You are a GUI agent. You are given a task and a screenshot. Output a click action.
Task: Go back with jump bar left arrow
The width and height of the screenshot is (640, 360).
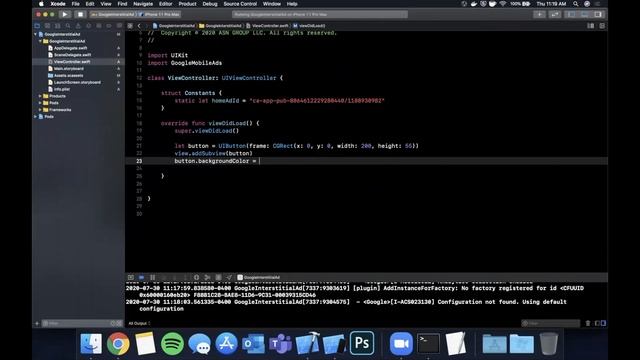139,26
